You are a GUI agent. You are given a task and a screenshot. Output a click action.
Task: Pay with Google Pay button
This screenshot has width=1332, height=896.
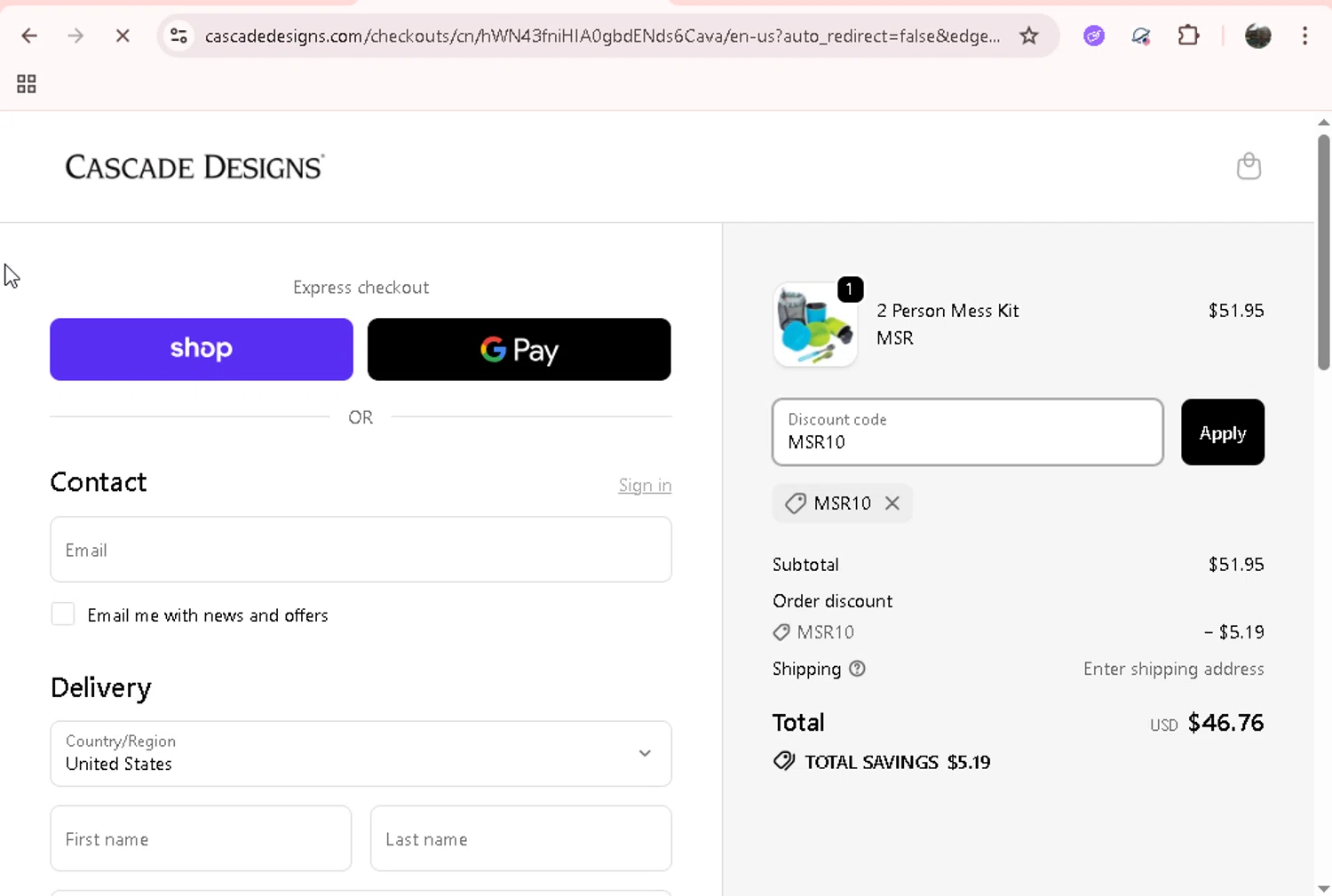tap(519, 349)
